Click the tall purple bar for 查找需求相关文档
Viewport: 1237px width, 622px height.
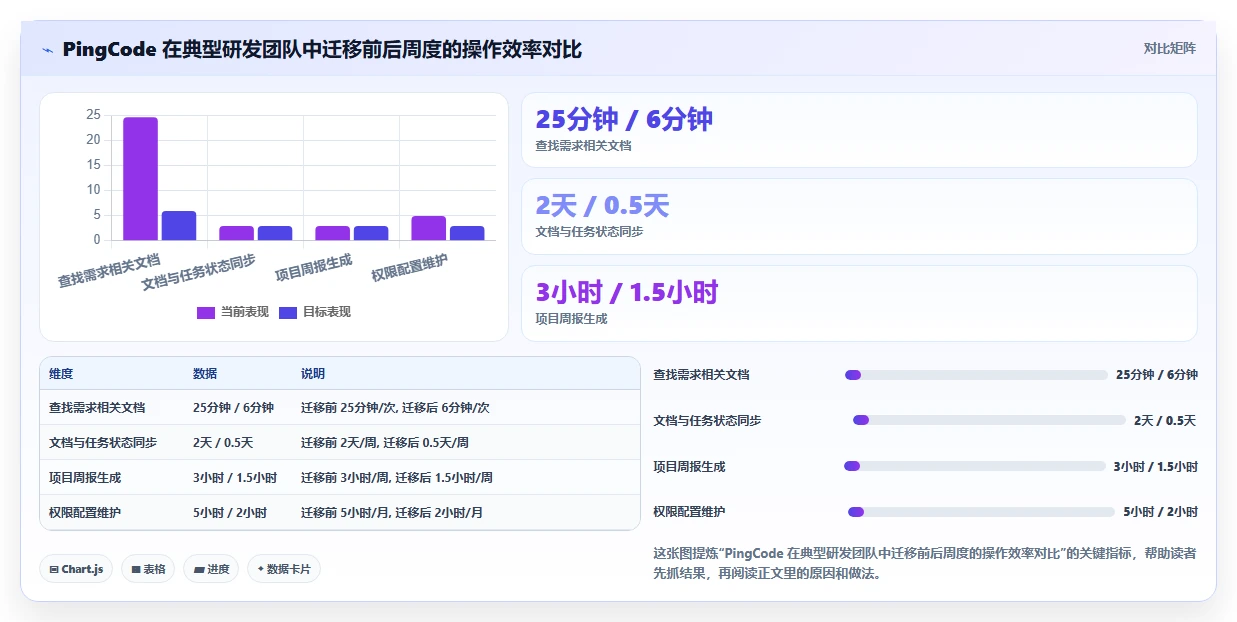tap(140, 178)
